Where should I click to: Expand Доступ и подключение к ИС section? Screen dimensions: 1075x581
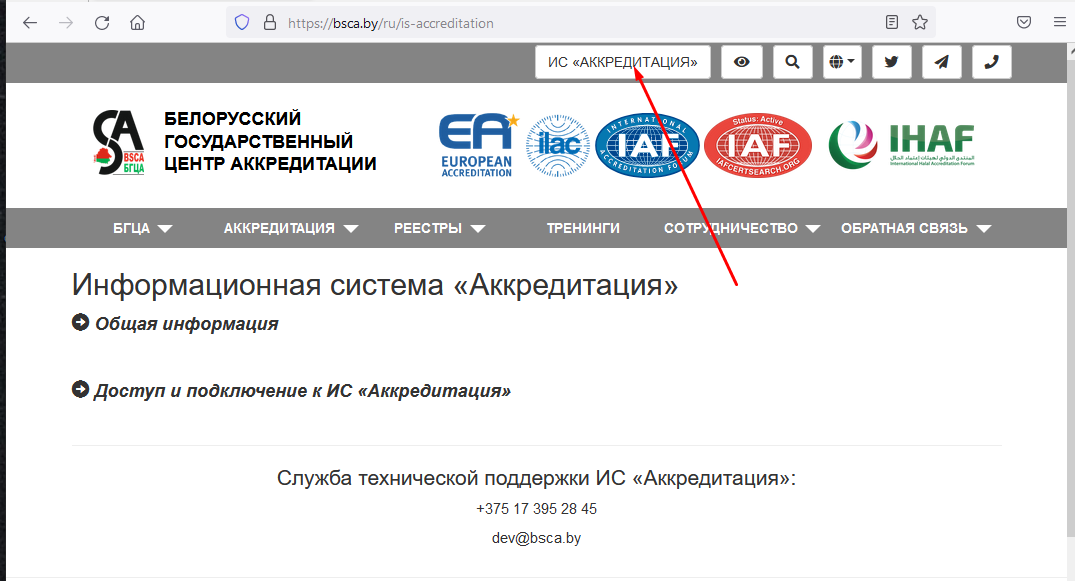coord(302,391)
